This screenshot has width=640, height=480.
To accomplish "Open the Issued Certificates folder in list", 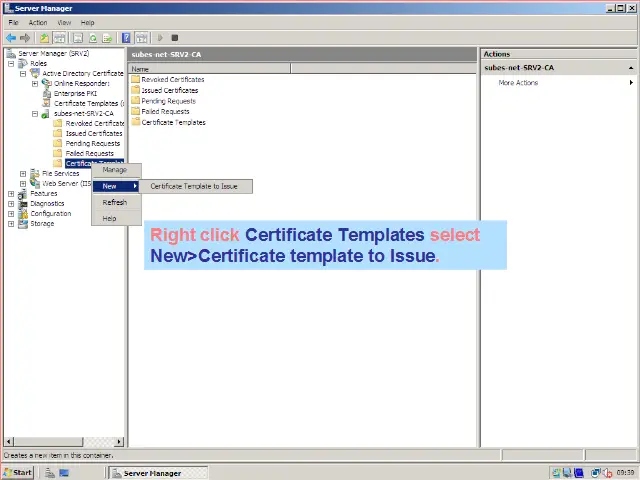I will (x=169, y=90).
